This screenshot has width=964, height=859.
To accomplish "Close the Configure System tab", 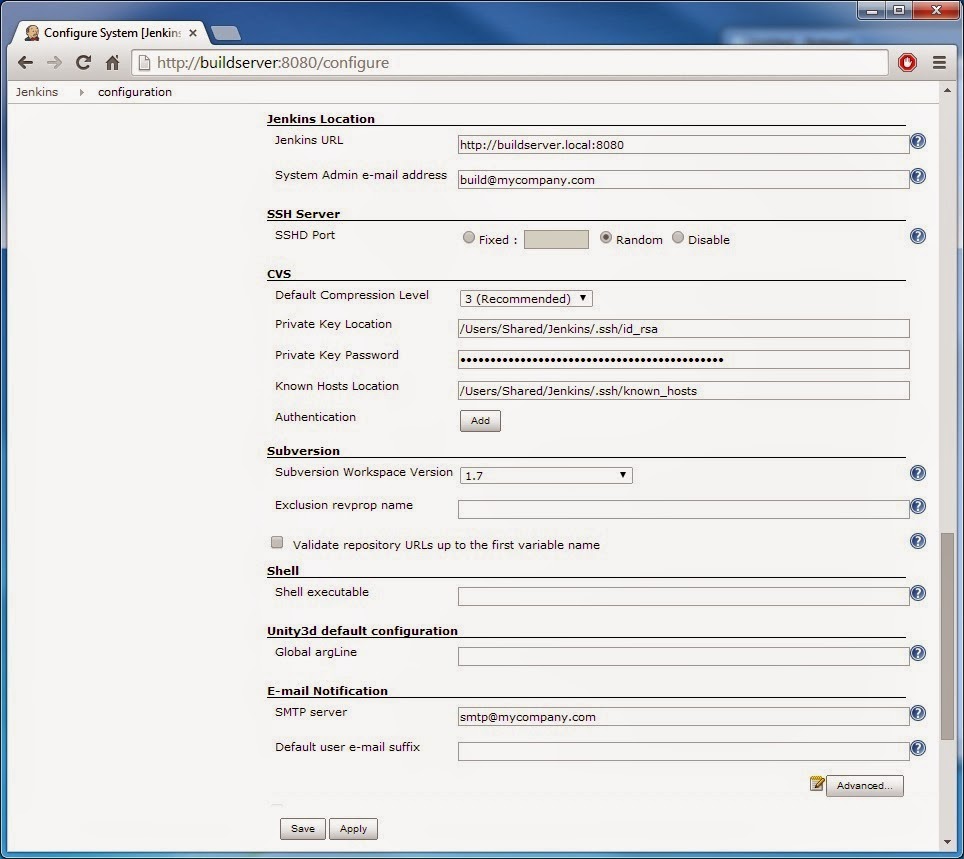I will click(x=193, y=33).
